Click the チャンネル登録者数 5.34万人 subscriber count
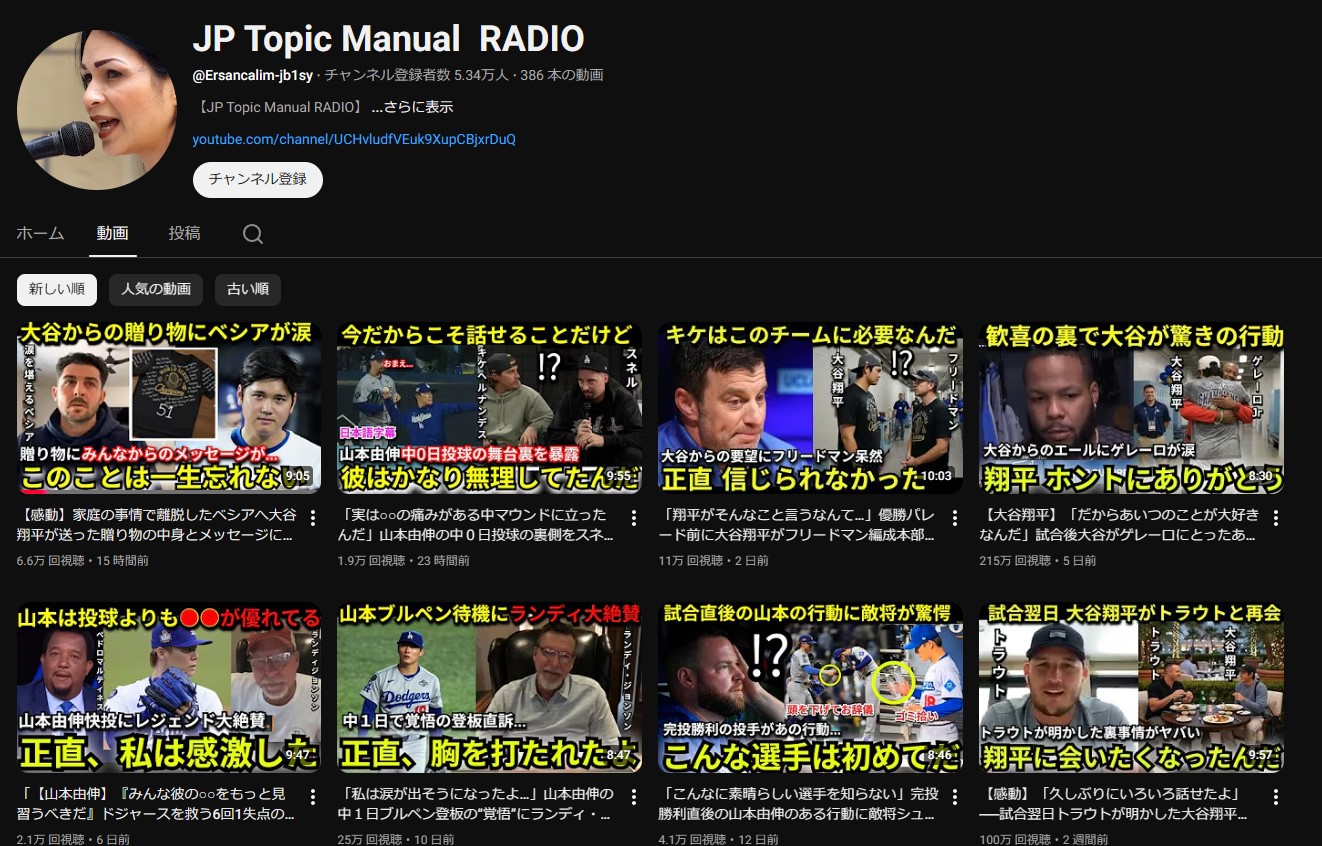The image size is (1322, 846). [x=416, y=75]
